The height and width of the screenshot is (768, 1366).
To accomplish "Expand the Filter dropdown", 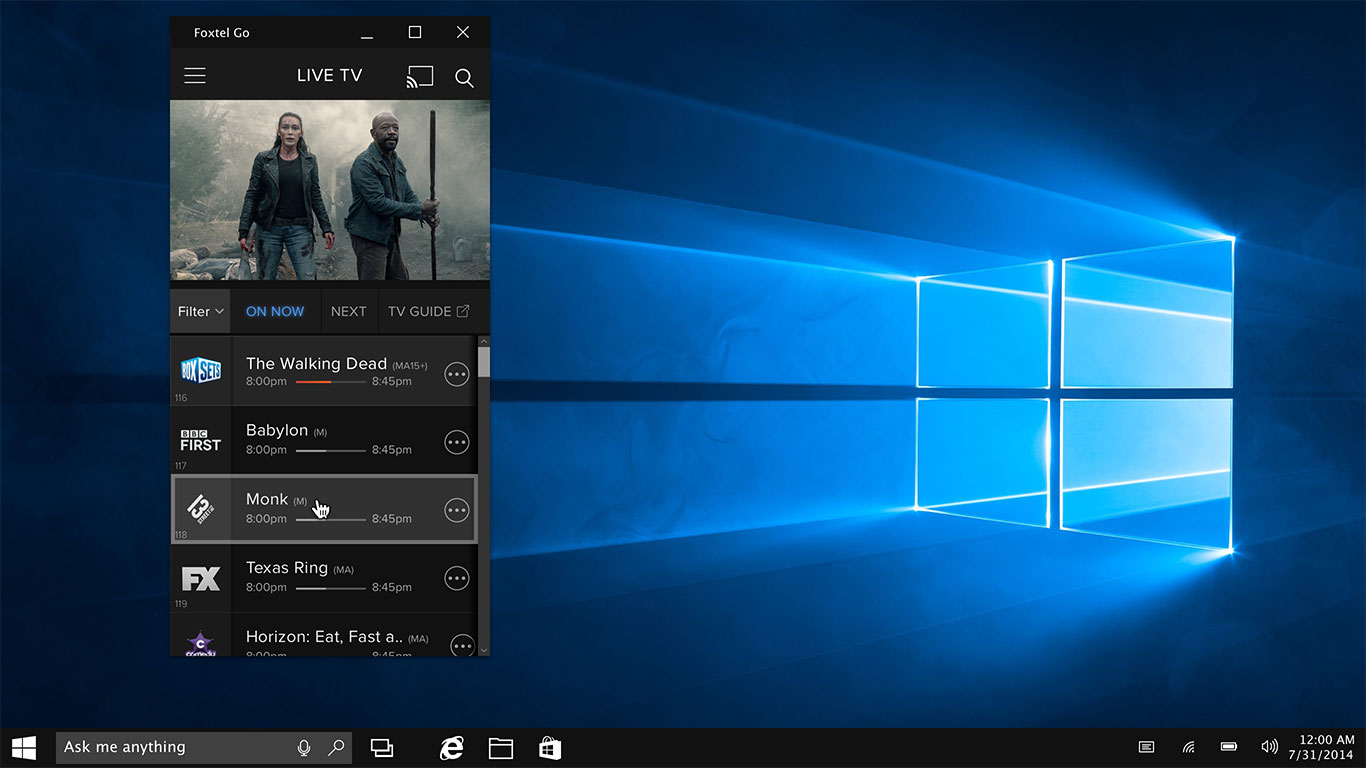I will [200, 311].
